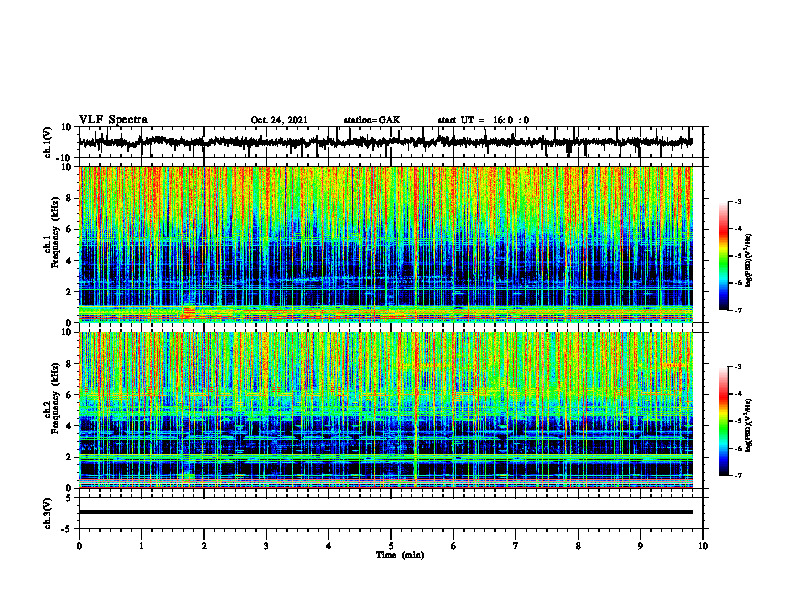Click the "2" kHz tick on ch.2 frequency axis
This screenshot has height=612, width=792.
point(69,457)
